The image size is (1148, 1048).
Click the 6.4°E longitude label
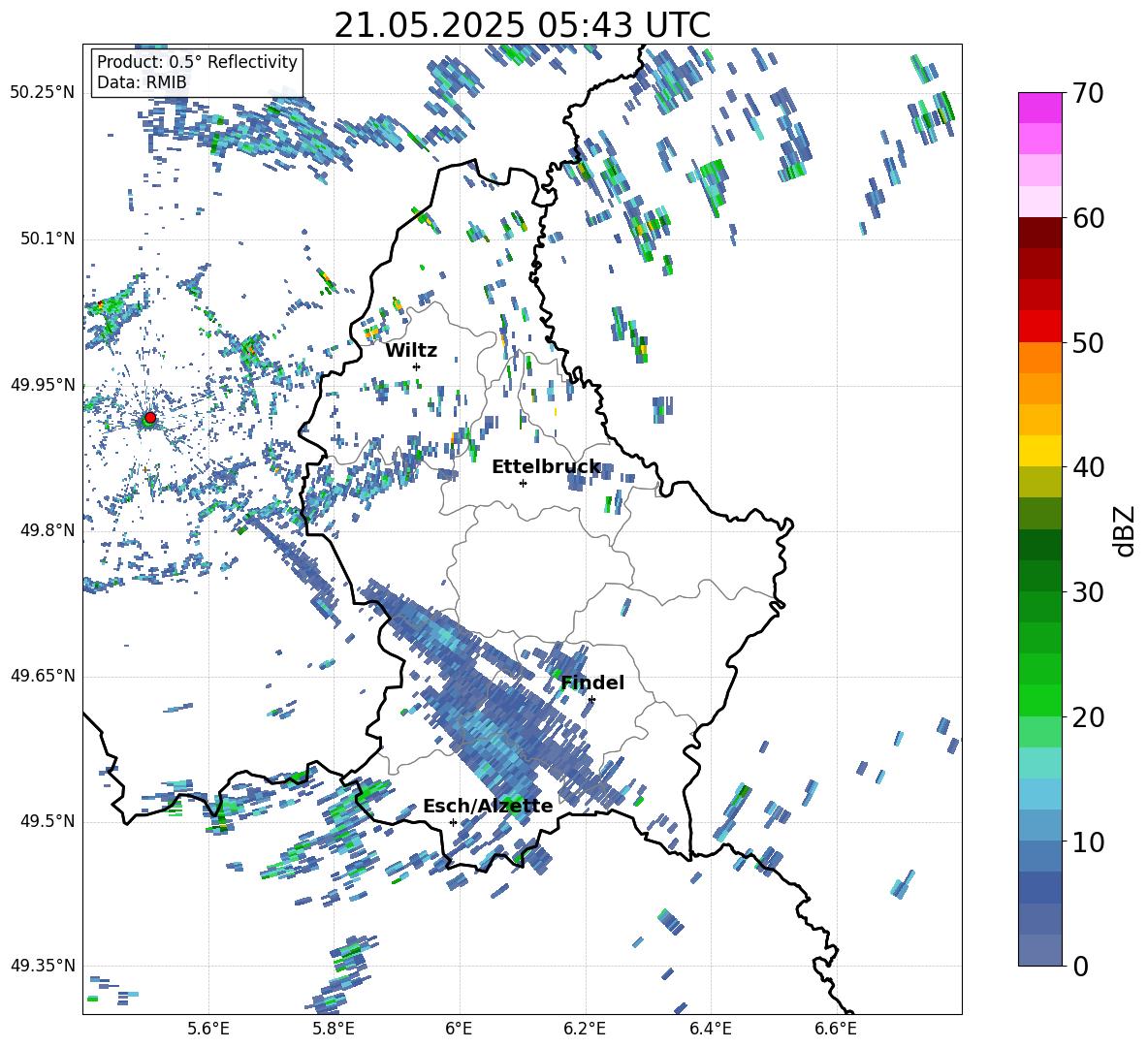[710, 1029]
